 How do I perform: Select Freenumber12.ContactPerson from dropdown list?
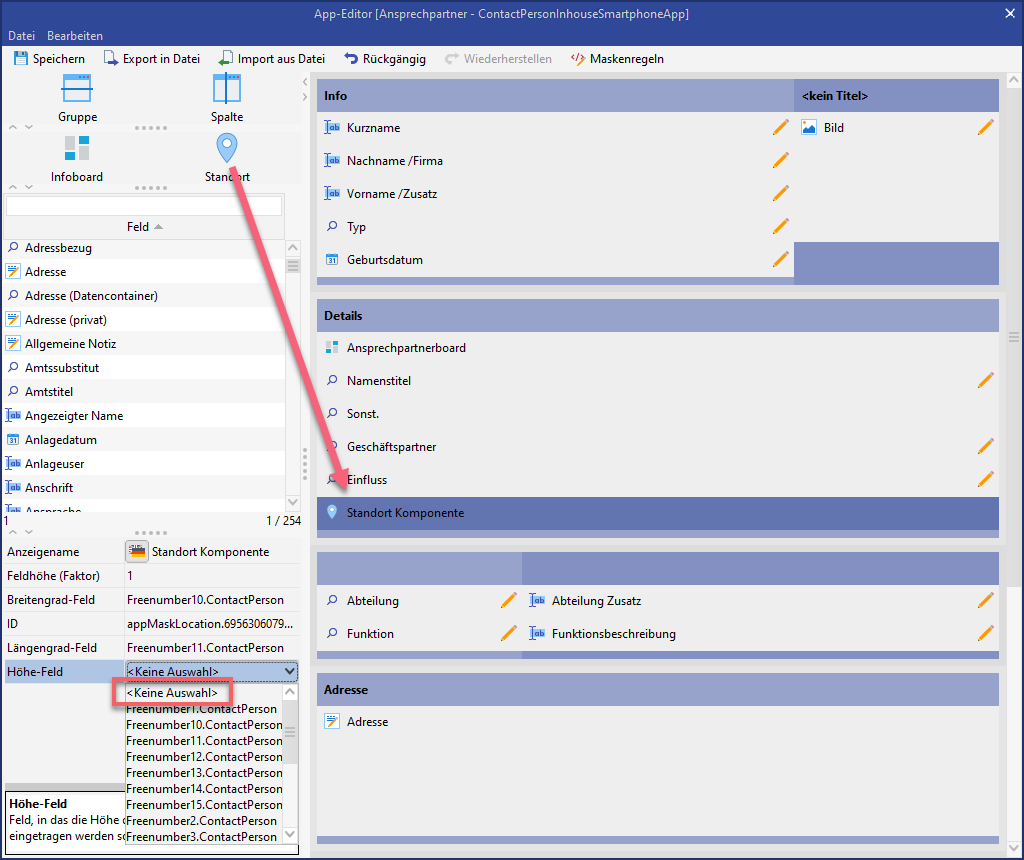pos(204,757)
